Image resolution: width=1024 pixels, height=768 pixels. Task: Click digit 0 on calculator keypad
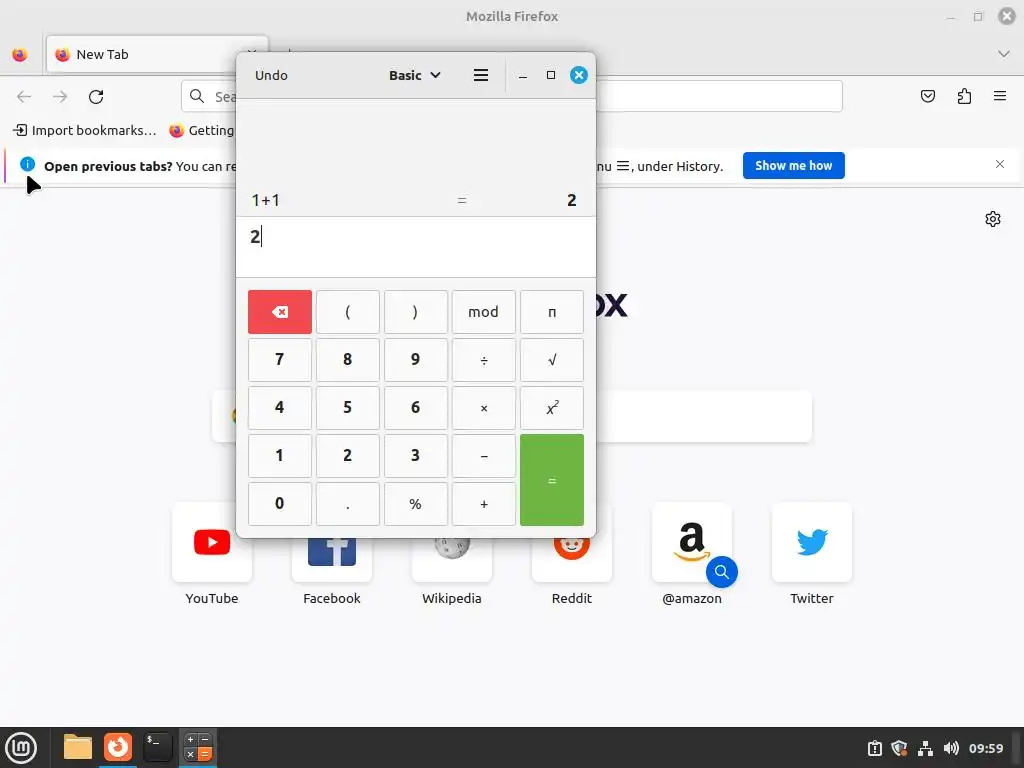coord(280,504)
